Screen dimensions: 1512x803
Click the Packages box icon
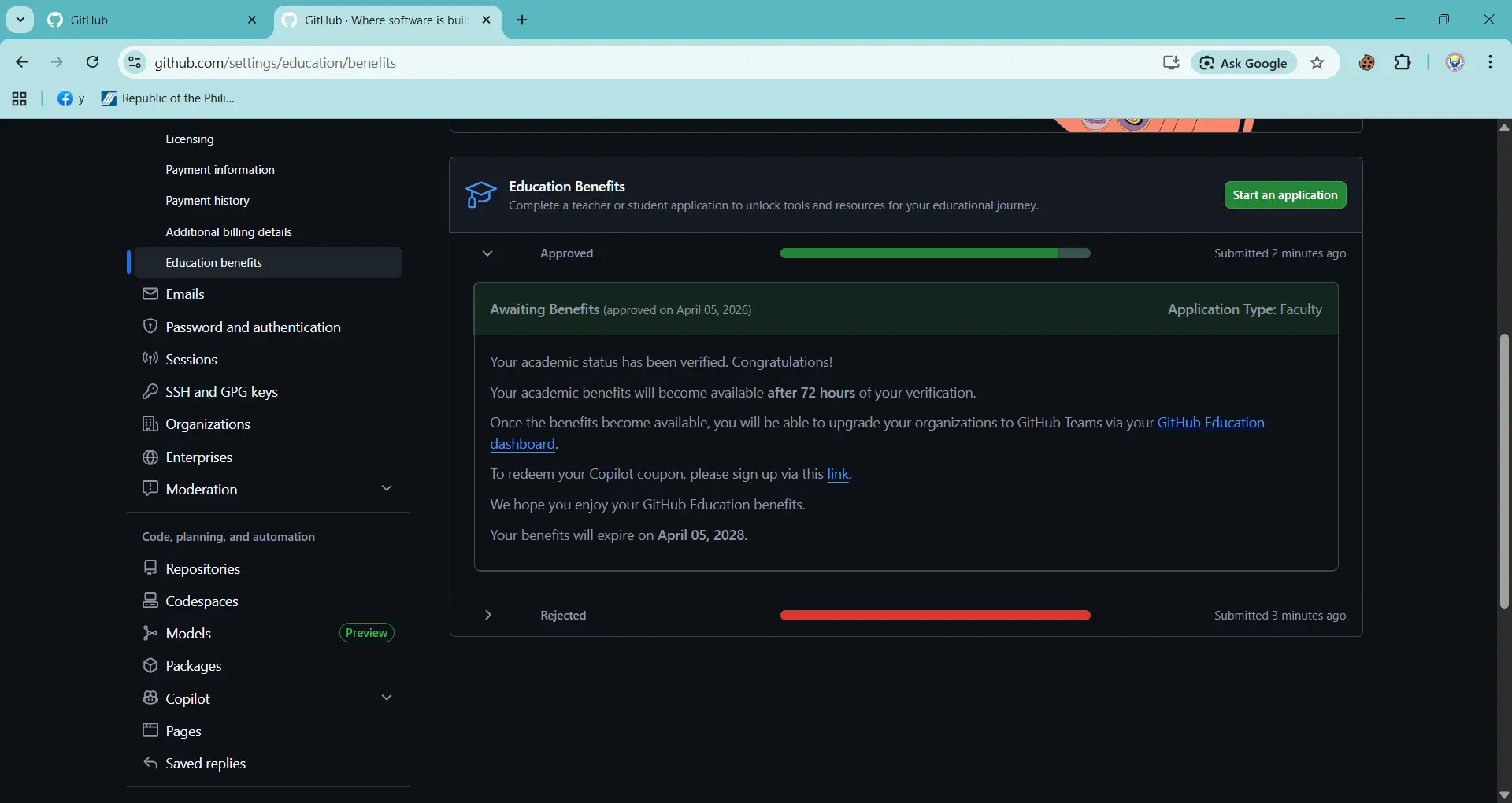(150, 665)
